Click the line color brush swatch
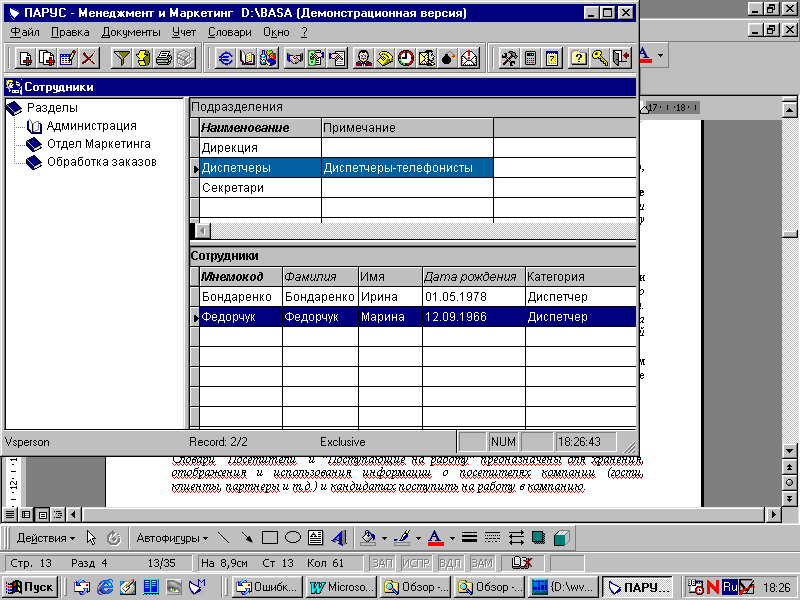Viewport: 800px width, 600px height. pos(403,538)
